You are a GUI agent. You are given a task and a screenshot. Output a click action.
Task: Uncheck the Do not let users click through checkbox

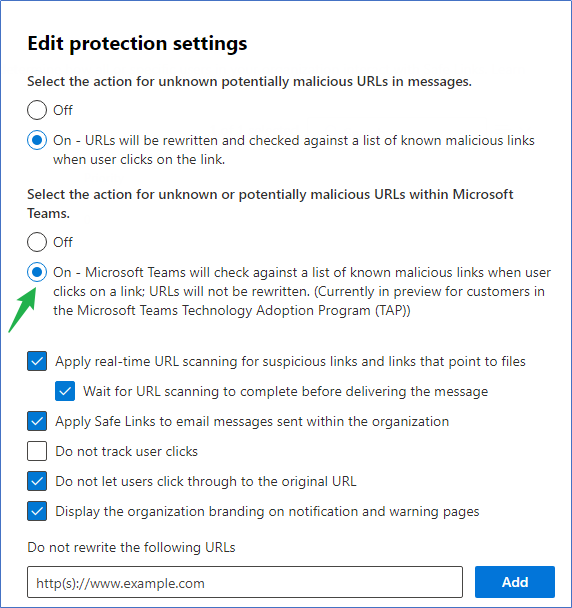pos(37,481)
